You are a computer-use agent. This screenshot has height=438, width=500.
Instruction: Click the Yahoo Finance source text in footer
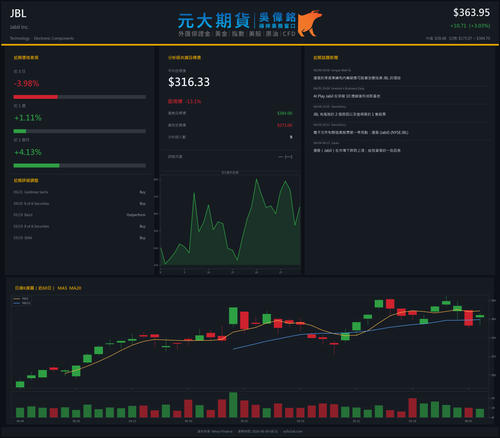[x=222, y=431]
